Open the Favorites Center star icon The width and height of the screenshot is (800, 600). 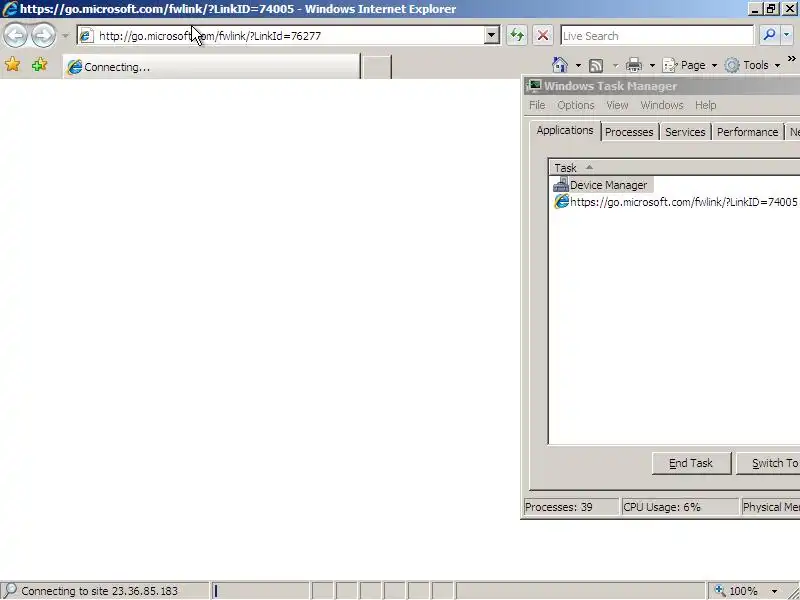click(12, 65)
